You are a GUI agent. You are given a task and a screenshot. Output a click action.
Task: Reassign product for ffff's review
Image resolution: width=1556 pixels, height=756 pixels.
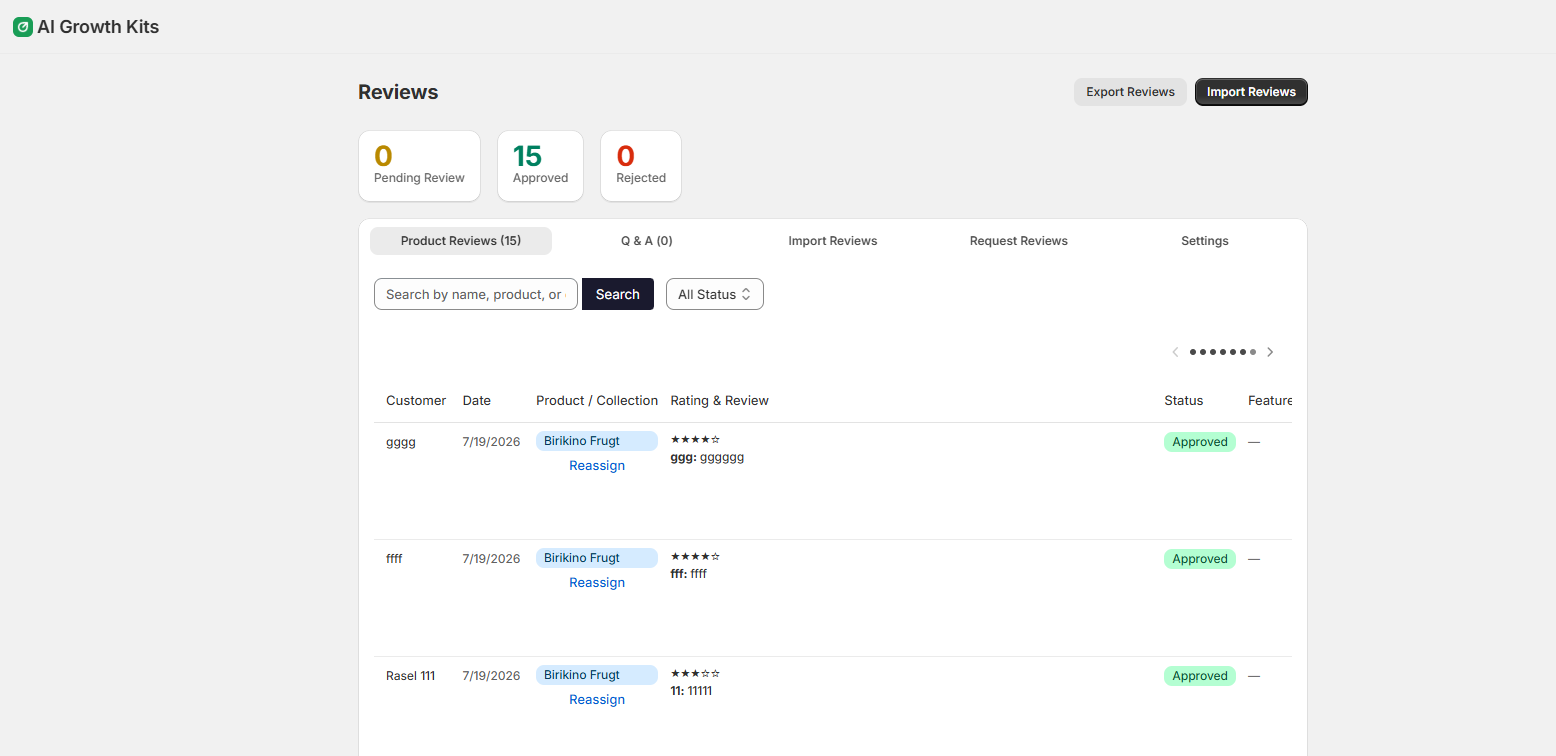pos(597,583)
